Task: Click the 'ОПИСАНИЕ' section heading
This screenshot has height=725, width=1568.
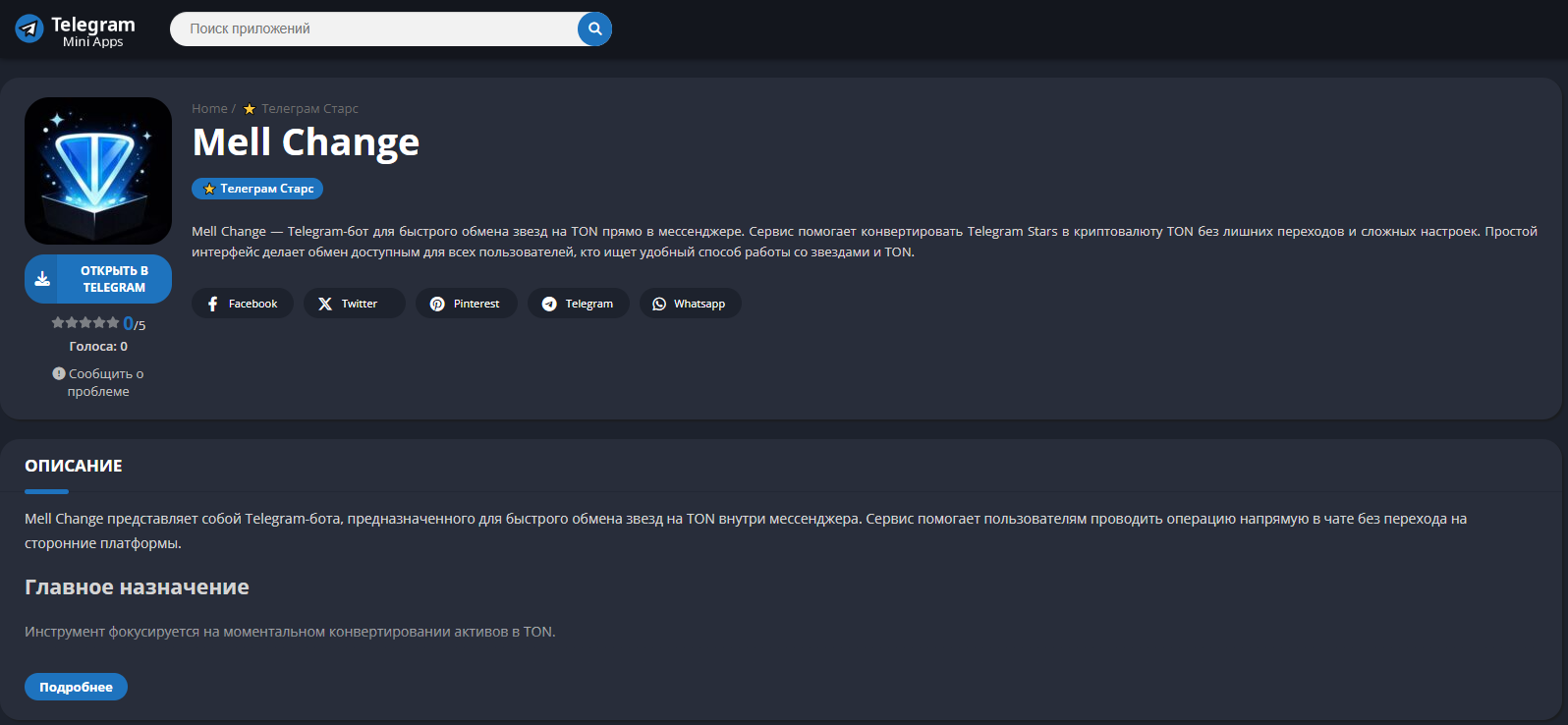Action: point(74,466)
